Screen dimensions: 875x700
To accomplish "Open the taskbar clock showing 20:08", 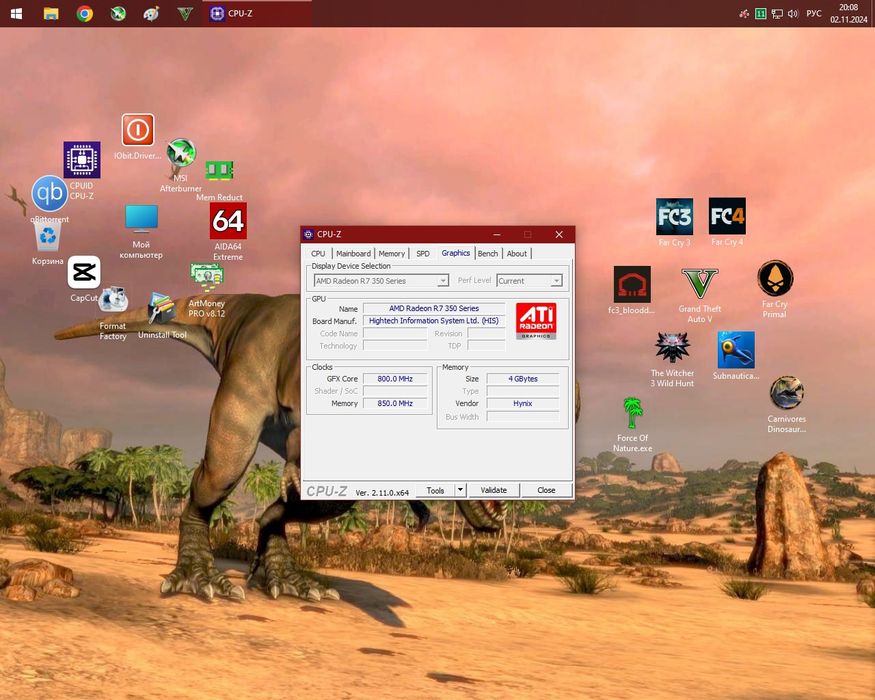I will click(x=849, y=13).
